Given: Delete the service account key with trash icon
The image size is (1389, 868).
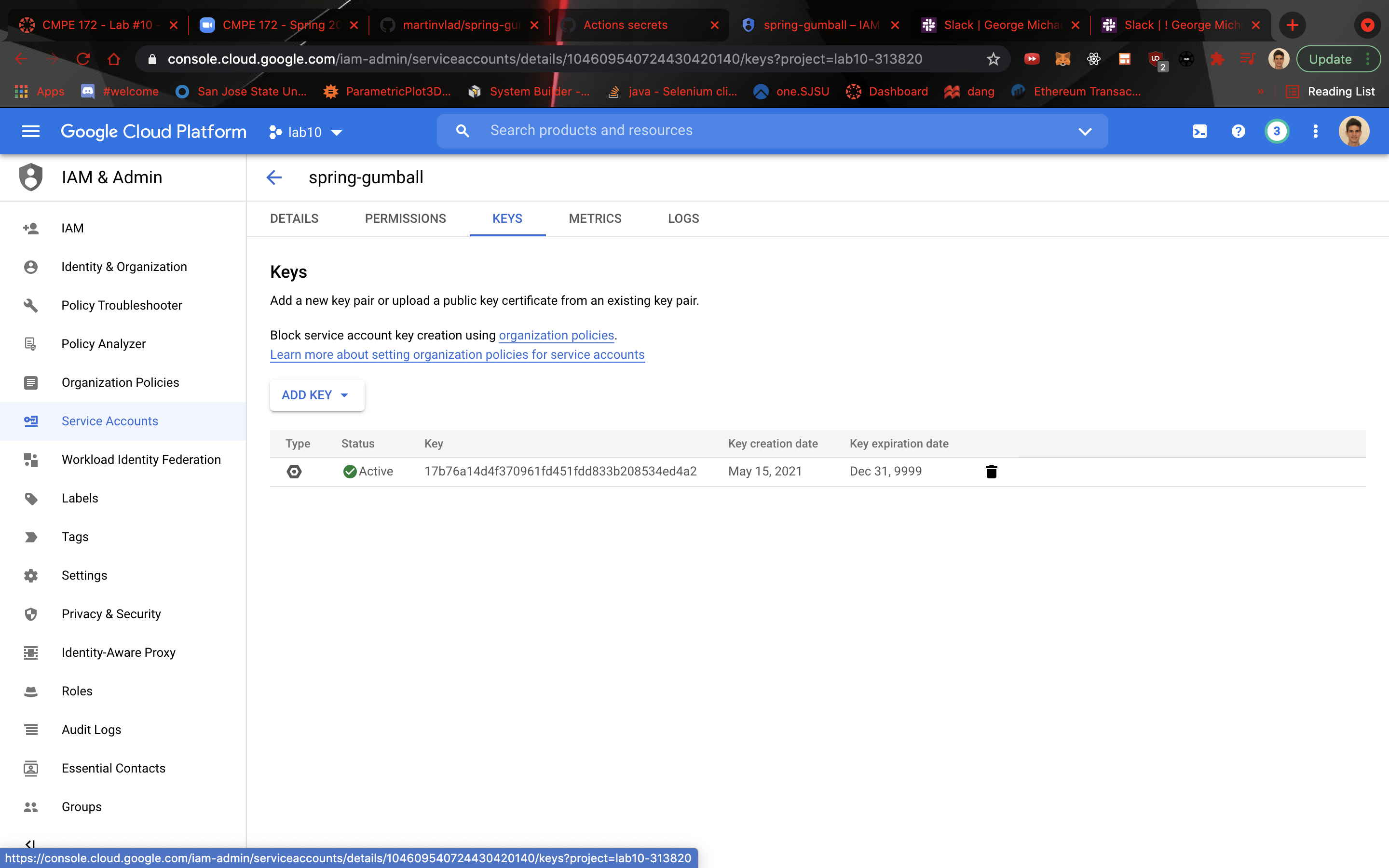Looking at the screenshot, I should click(x=991, y=471).
